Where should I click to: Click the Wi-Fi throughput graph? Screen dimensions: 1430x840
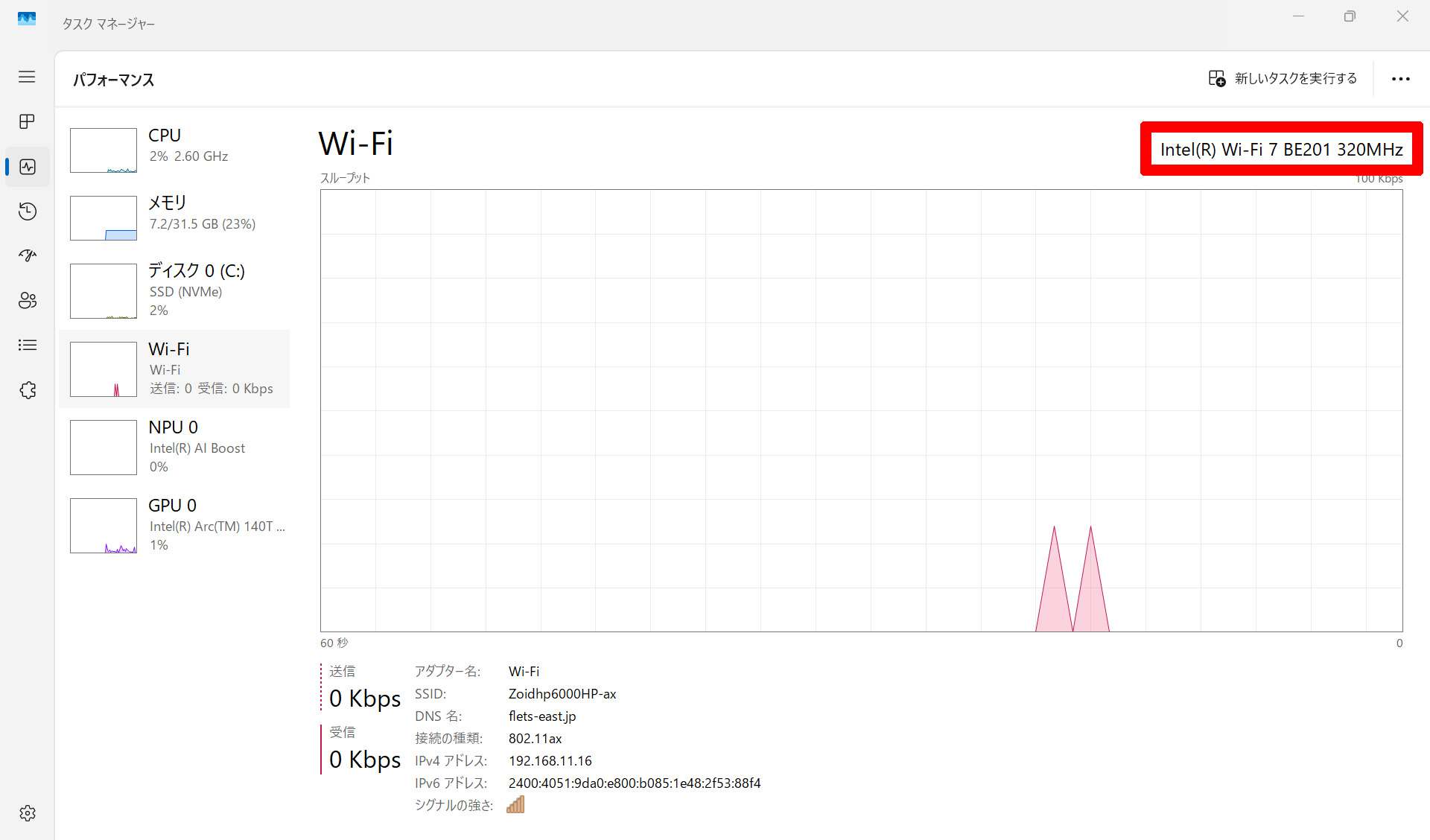(861, 410)
